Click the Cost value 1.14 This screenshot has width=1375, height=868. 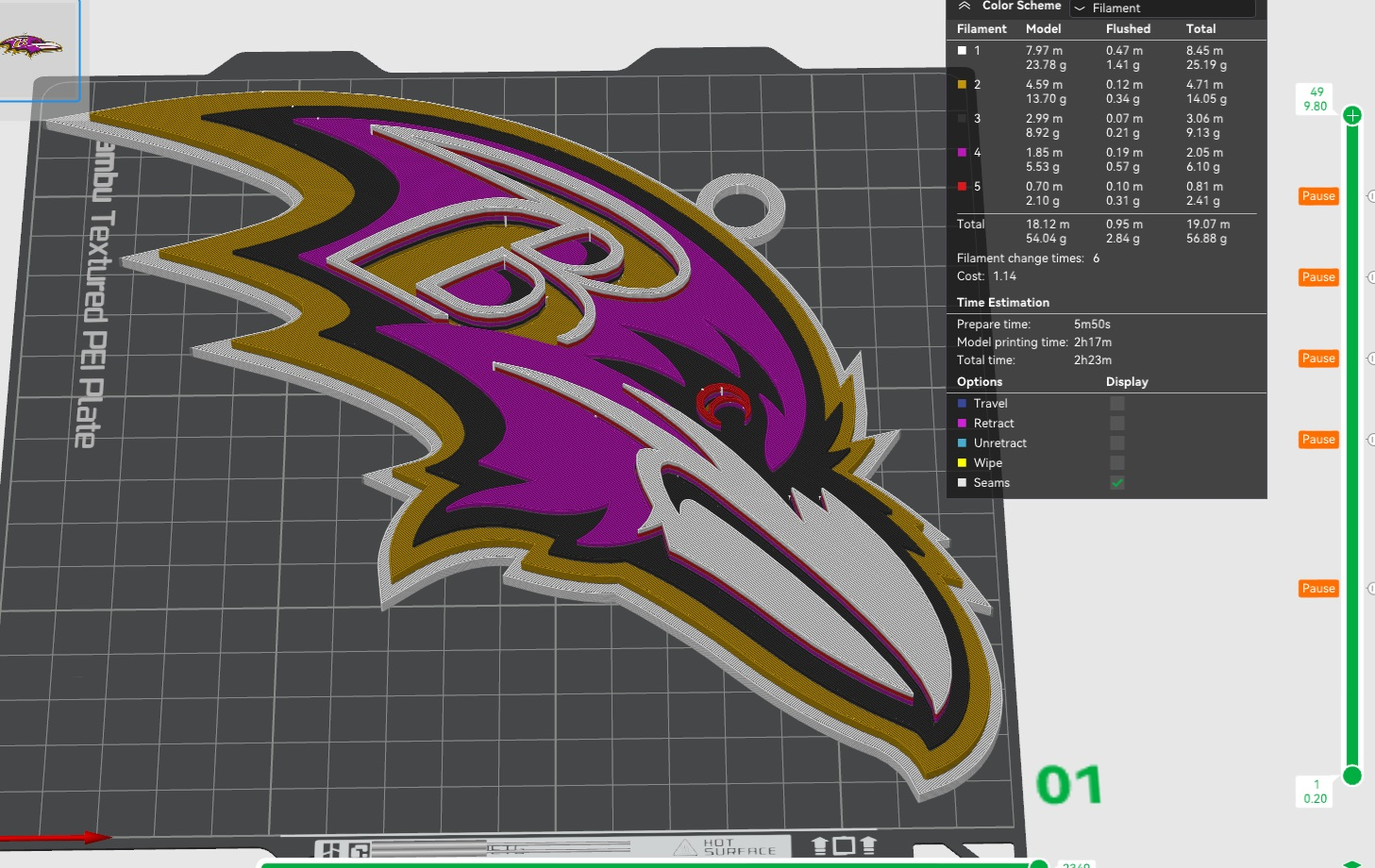1004,276
